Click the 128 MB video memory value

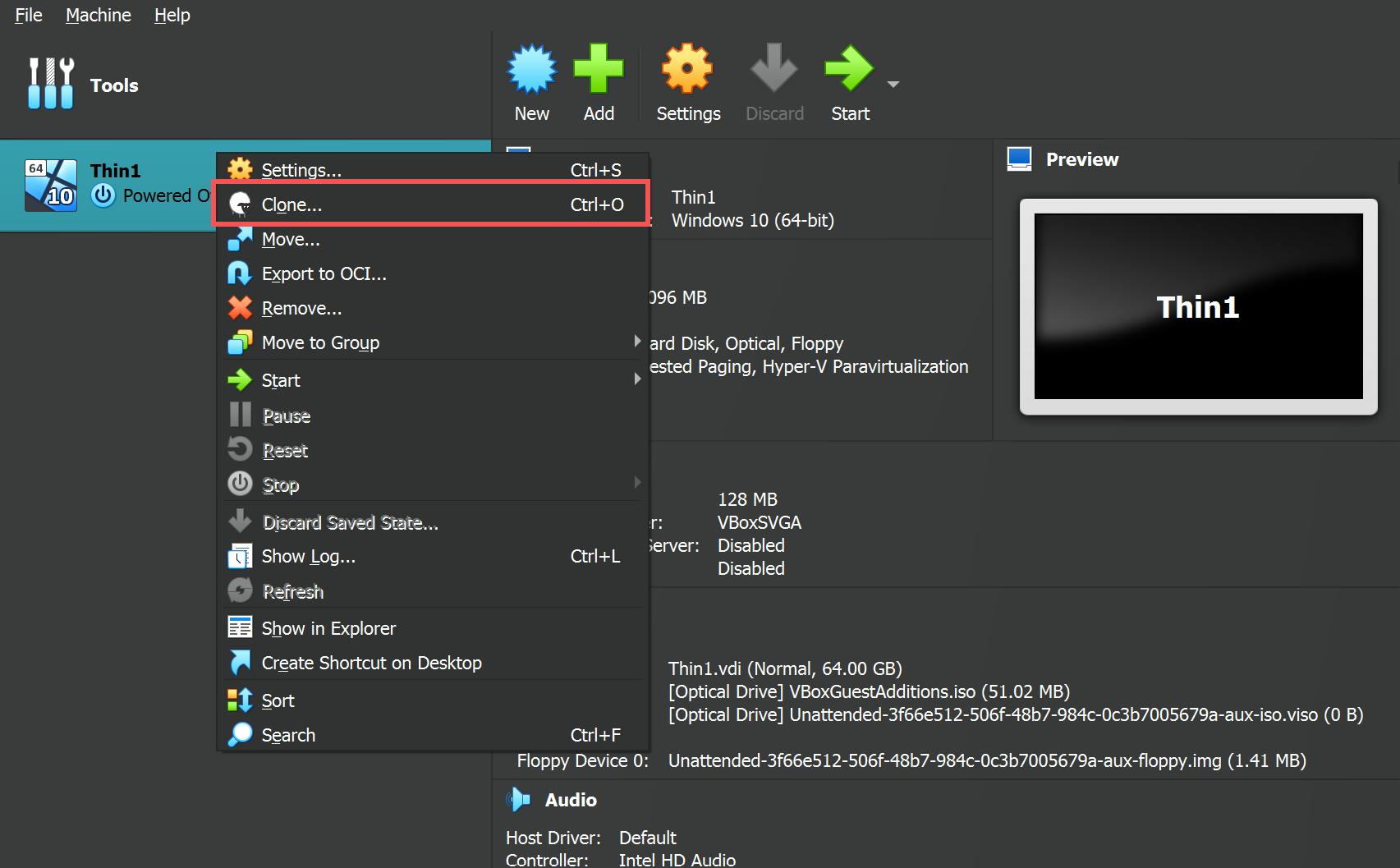pyautogui.click(x=747, y=499)
